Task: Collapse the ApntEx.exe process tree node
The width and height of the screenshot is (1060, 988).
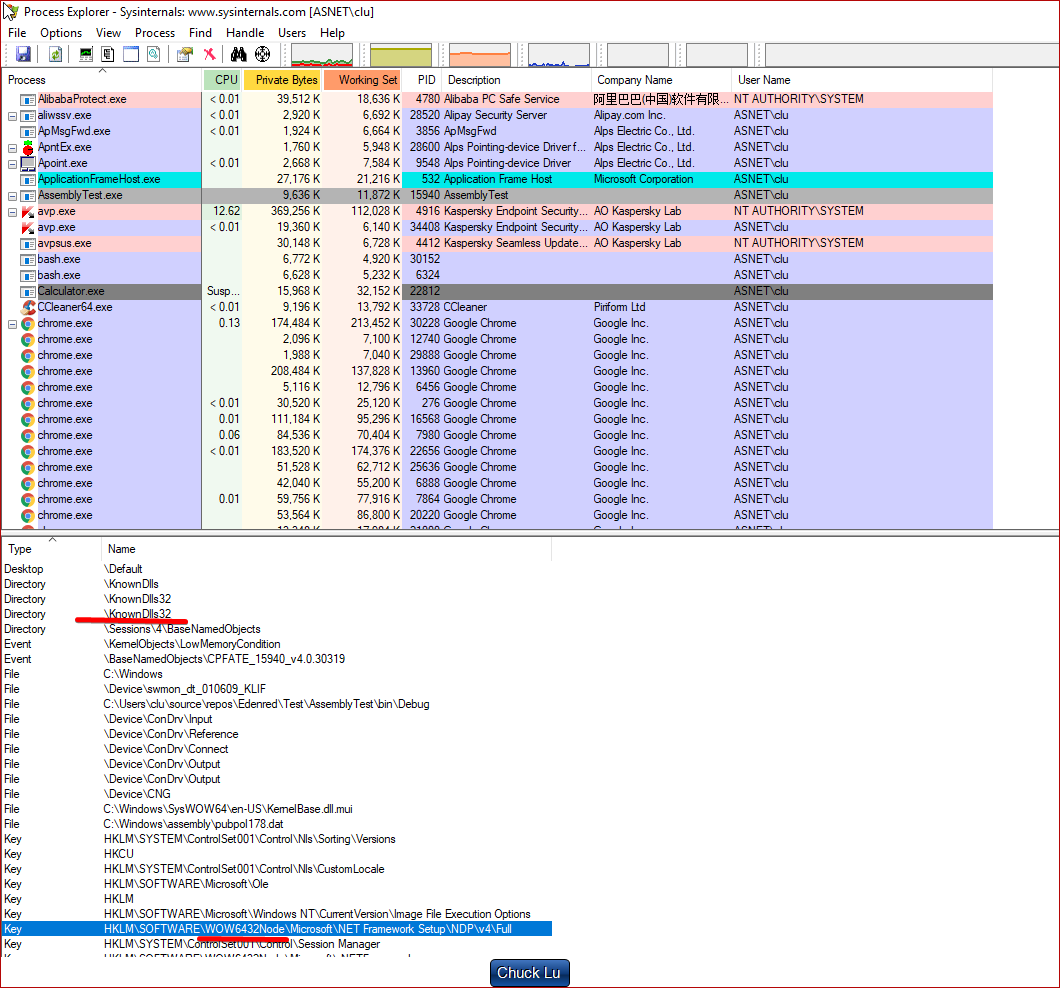Action: pos(12,147)
